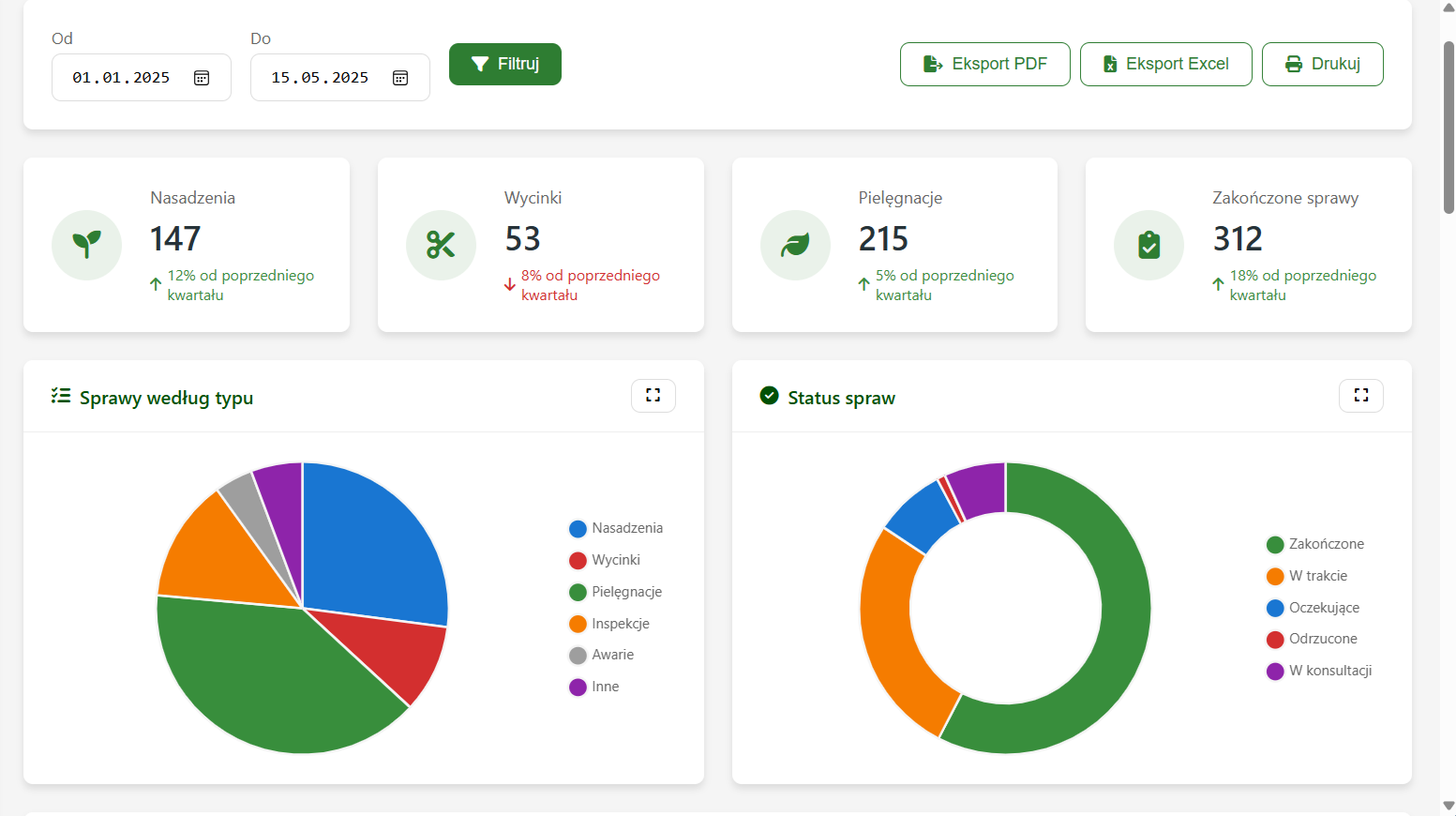The width and height of the screenshot is (1456, 816).
Task: Export data with Eksport Excel button
Action: (1165, 64)
